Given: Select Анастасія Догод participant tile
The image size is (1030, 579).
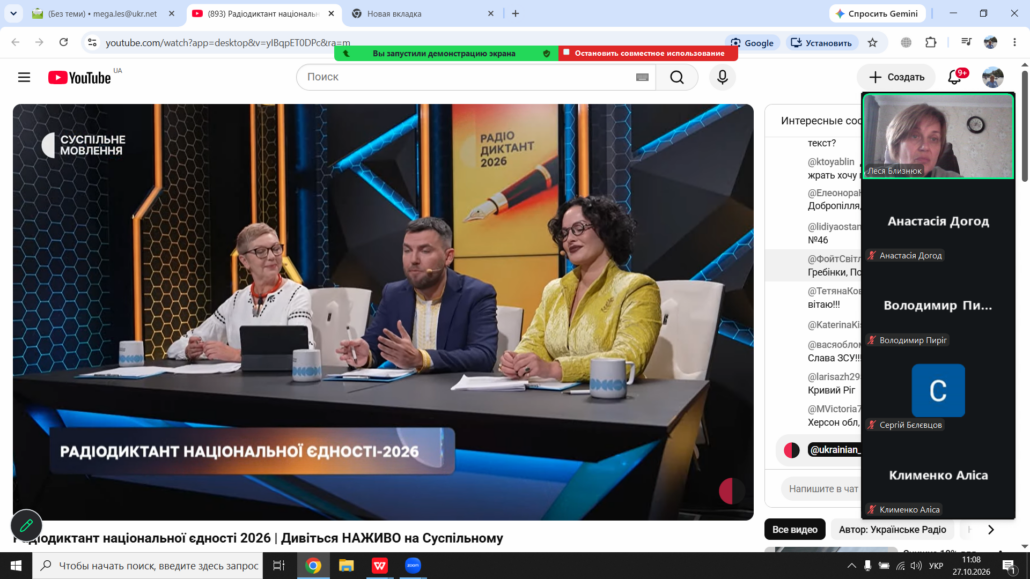Looking at the screenshot, I should [938, 221].
